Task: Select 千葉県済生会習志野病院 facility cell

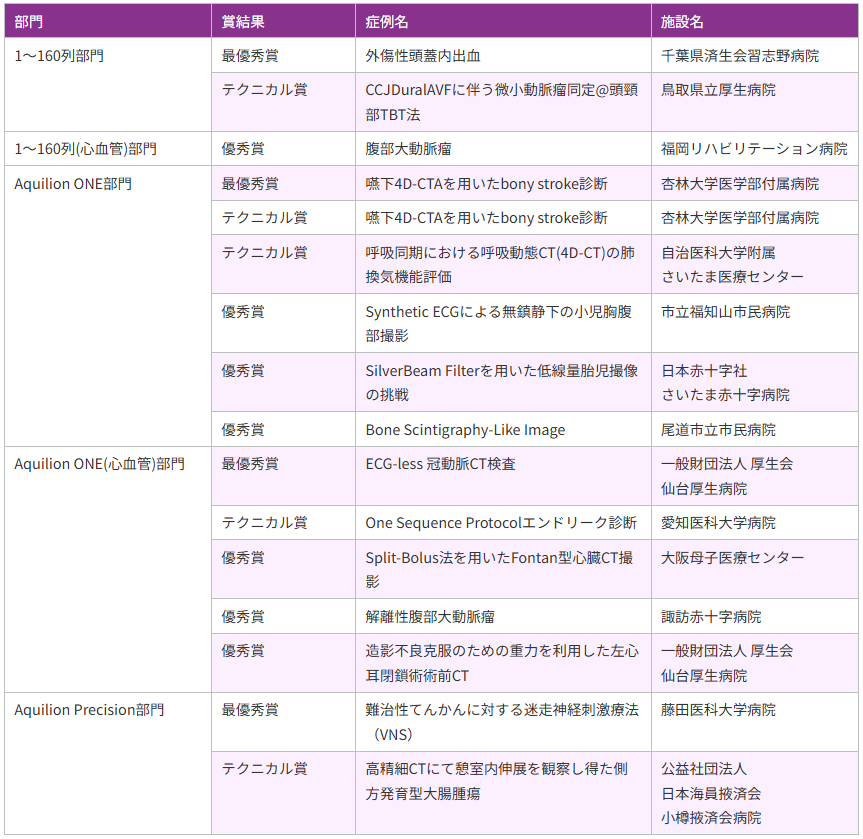Action: [x=739, y=56]
